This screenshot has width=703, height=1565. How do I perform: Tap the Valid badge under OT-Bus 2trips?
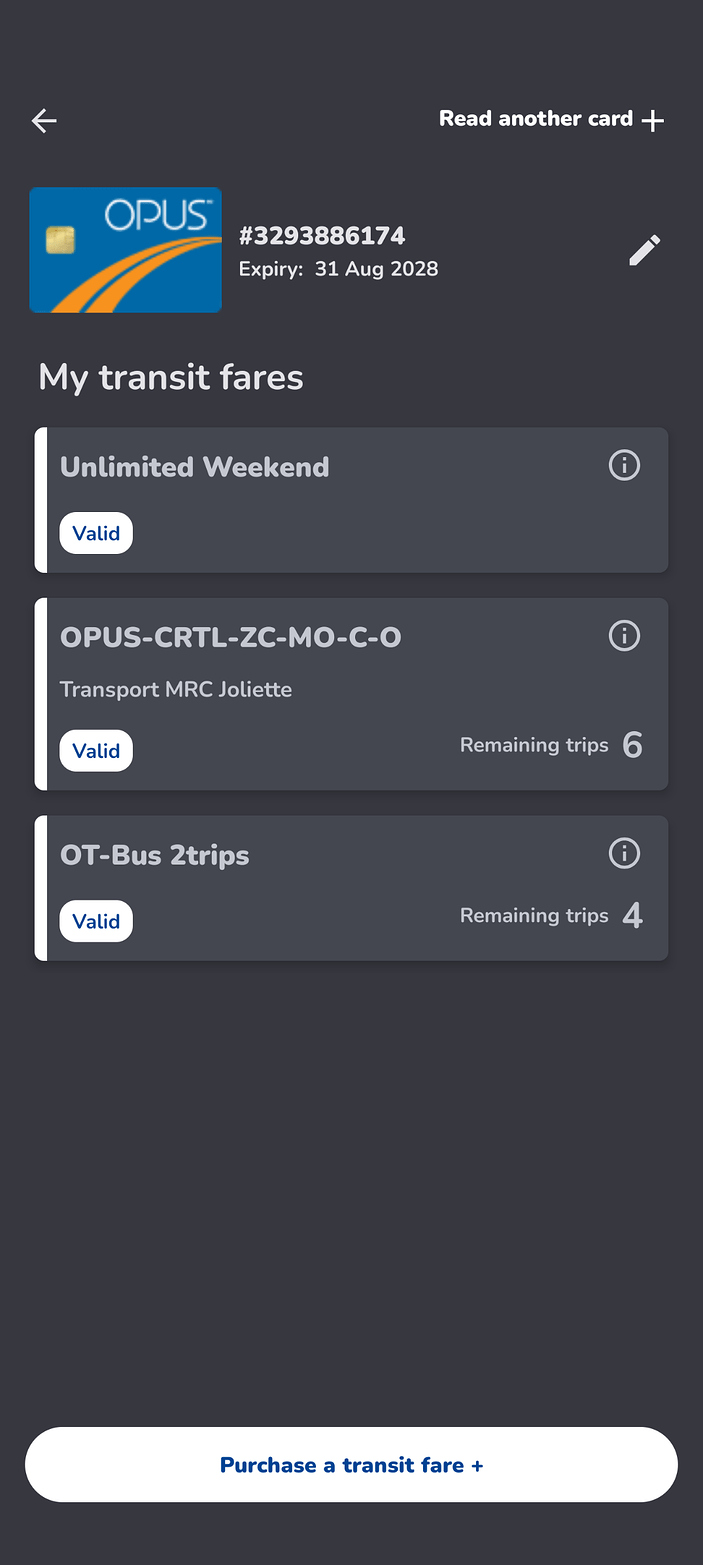[x=96, y=921]
